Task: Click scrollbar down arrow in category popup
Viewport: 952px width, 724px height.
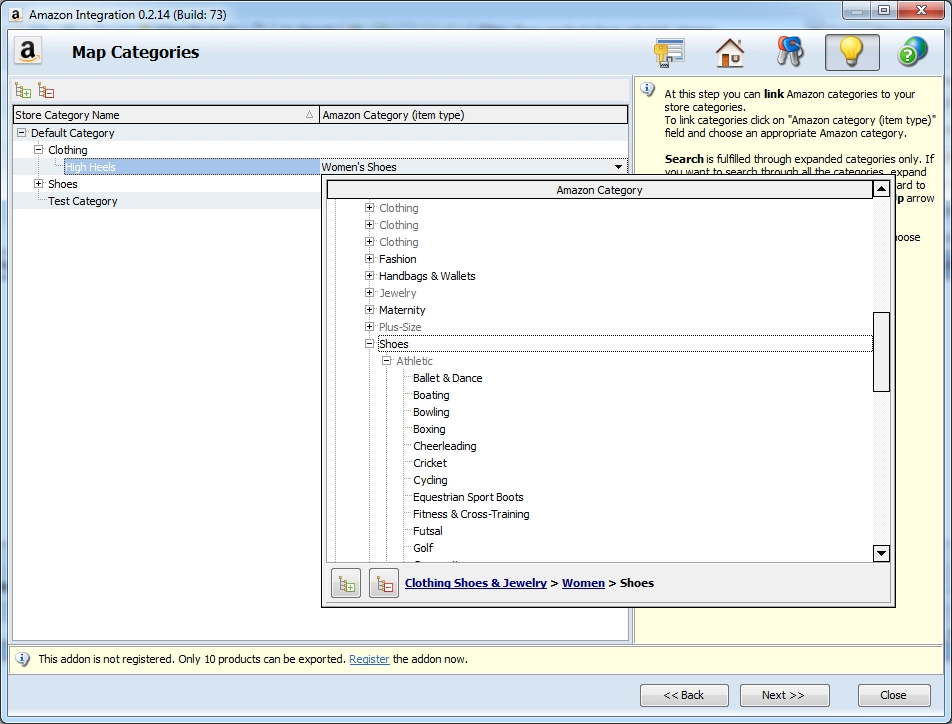Action: 881,553
